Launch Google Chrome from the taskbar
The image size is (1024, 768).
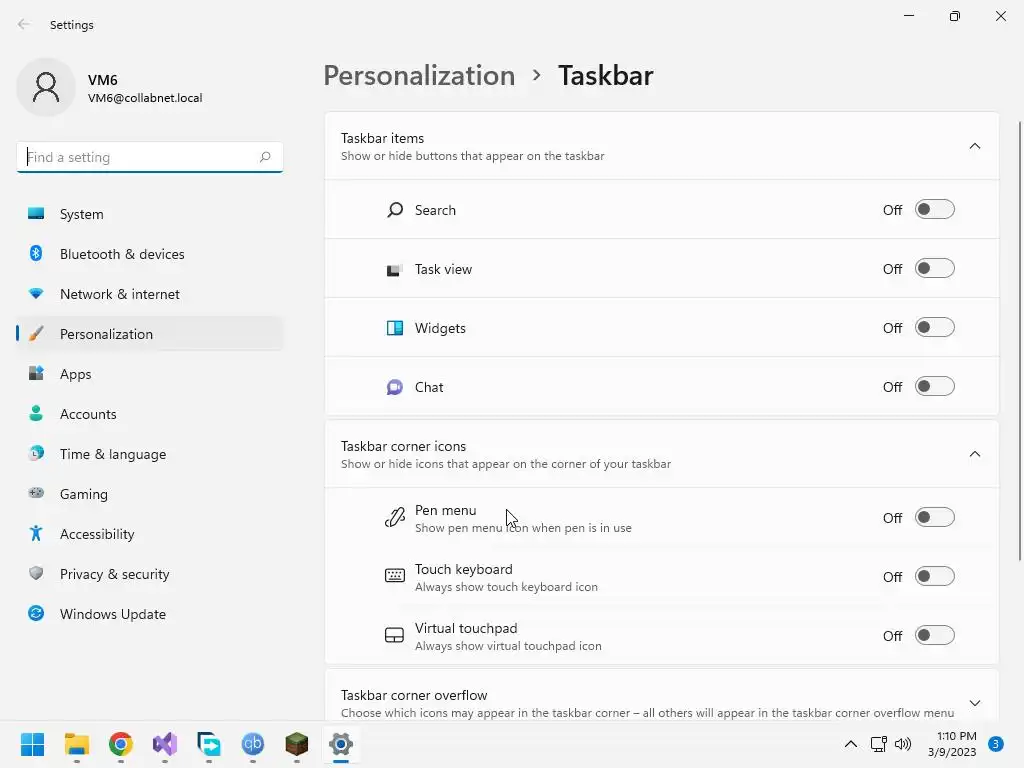click(x=121, y=744)
